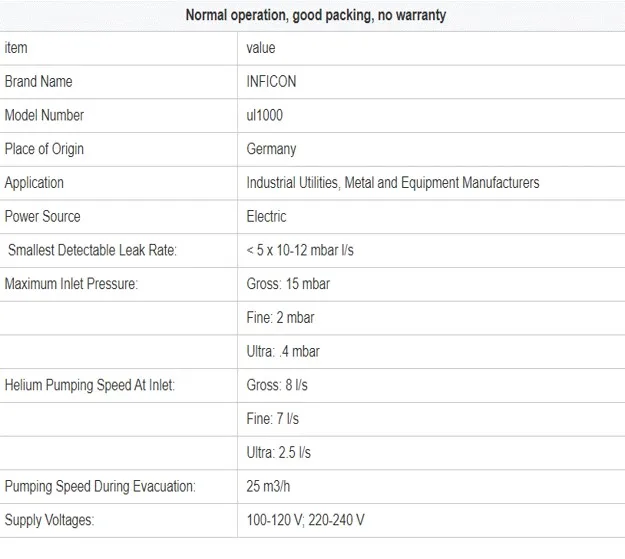Image resolution: width=625 pixels, height=559 pixels.
Task: Select the Maximum Inlet Pressure label
Action: tap(71, 284)
